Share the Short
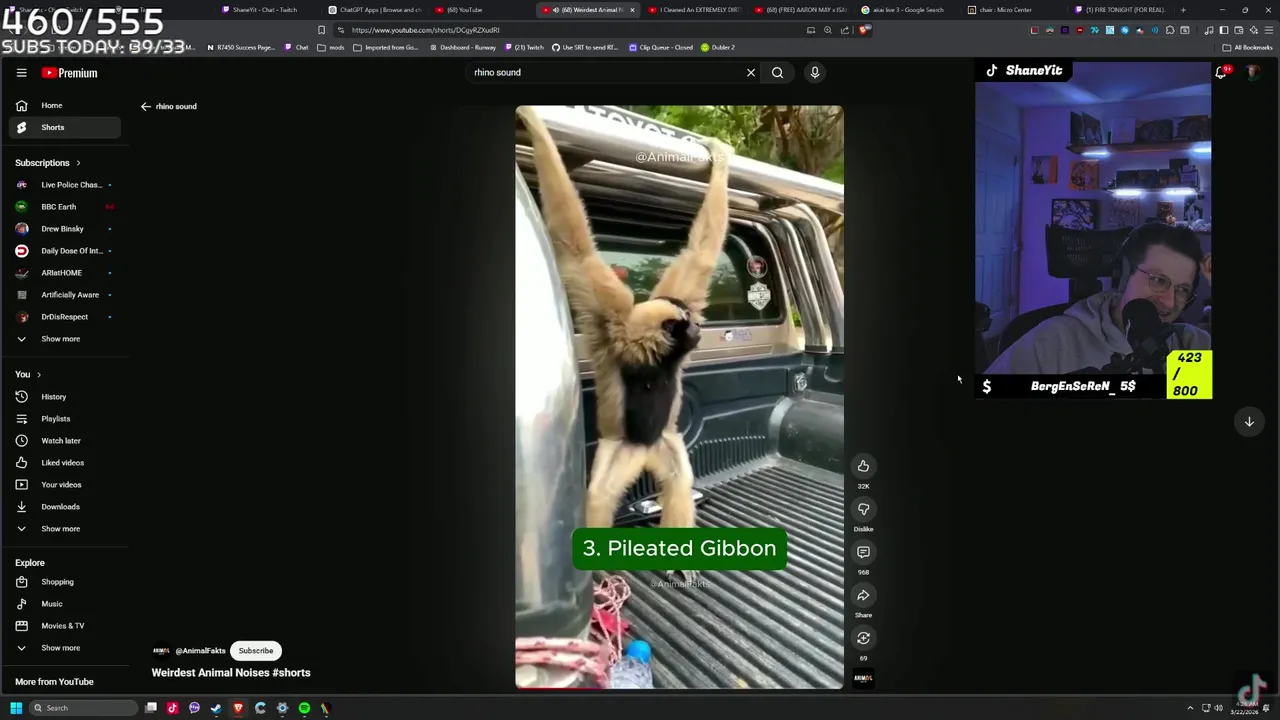1280x720 pixels. [x=863, y=596]
